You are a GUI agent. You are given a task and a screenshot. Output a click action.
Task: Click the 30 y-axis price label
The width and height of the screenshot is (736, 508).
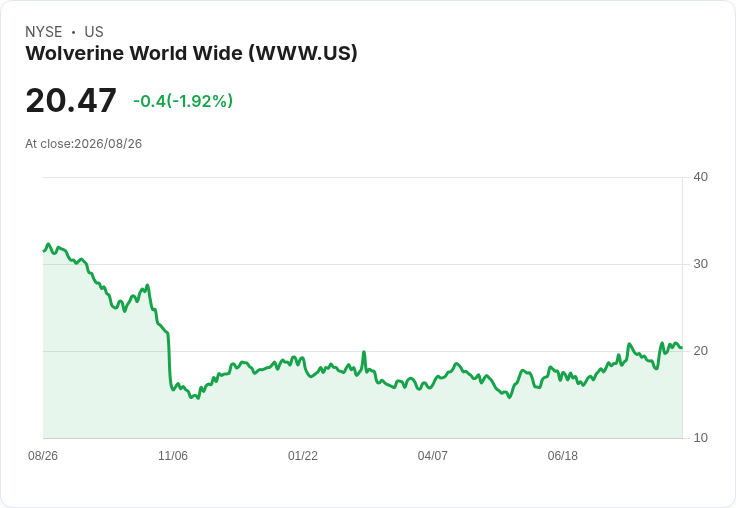point(700,264)
